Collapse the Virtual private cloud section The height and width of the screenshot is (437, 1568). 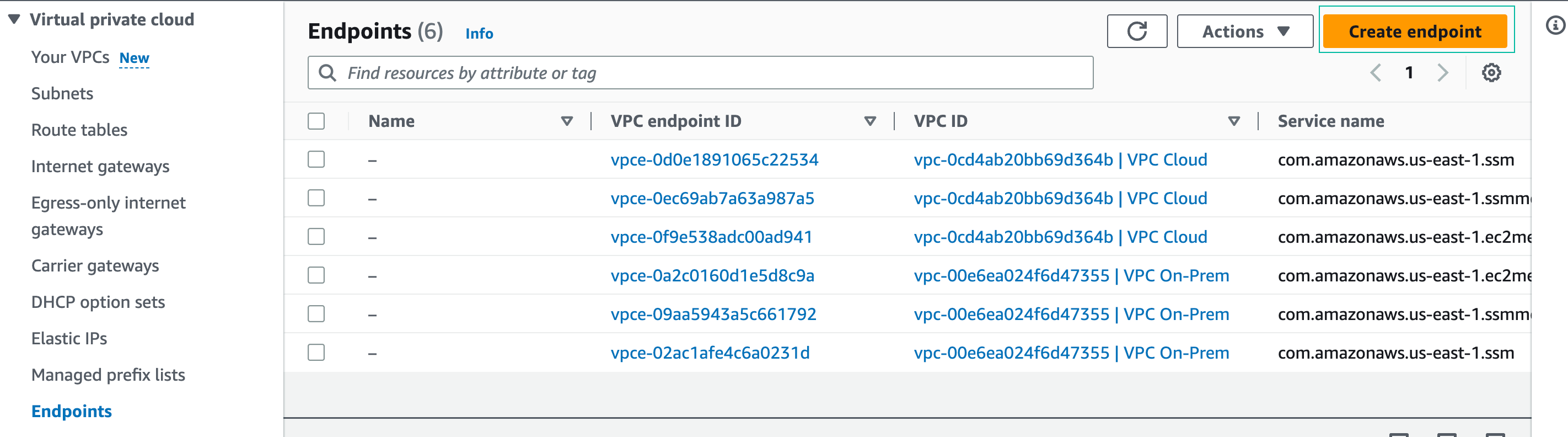tap(14, 19)
